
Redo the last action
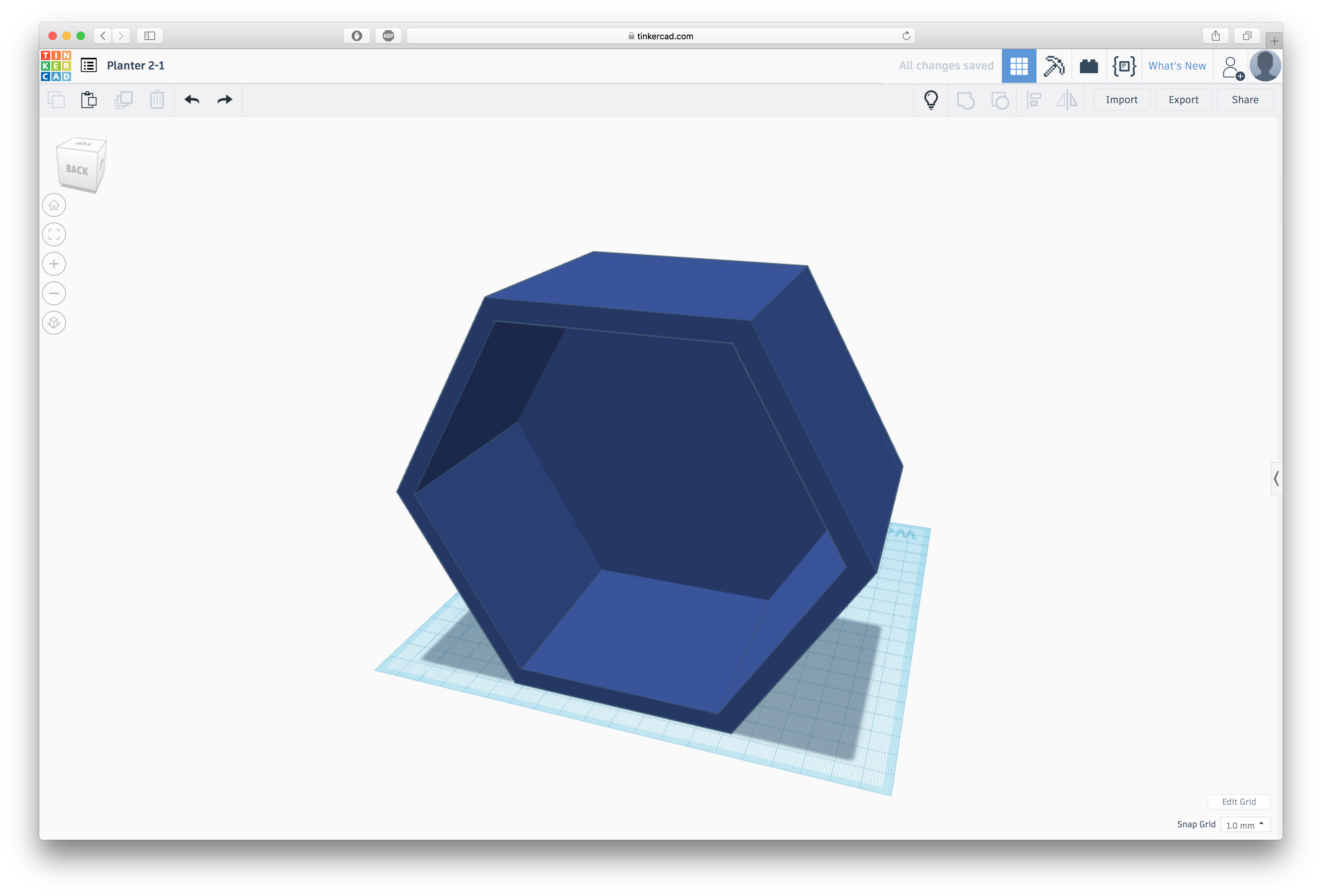click(x=225, y=100)
